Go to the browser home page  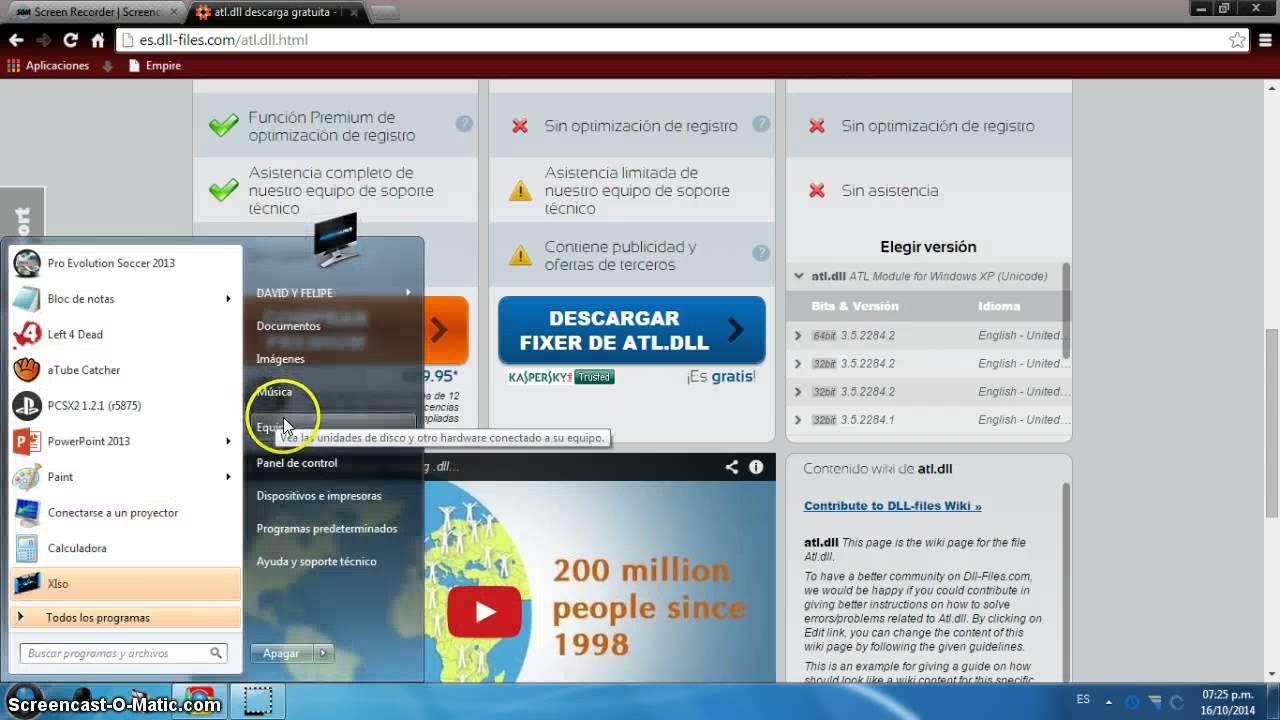click(97, 40)
